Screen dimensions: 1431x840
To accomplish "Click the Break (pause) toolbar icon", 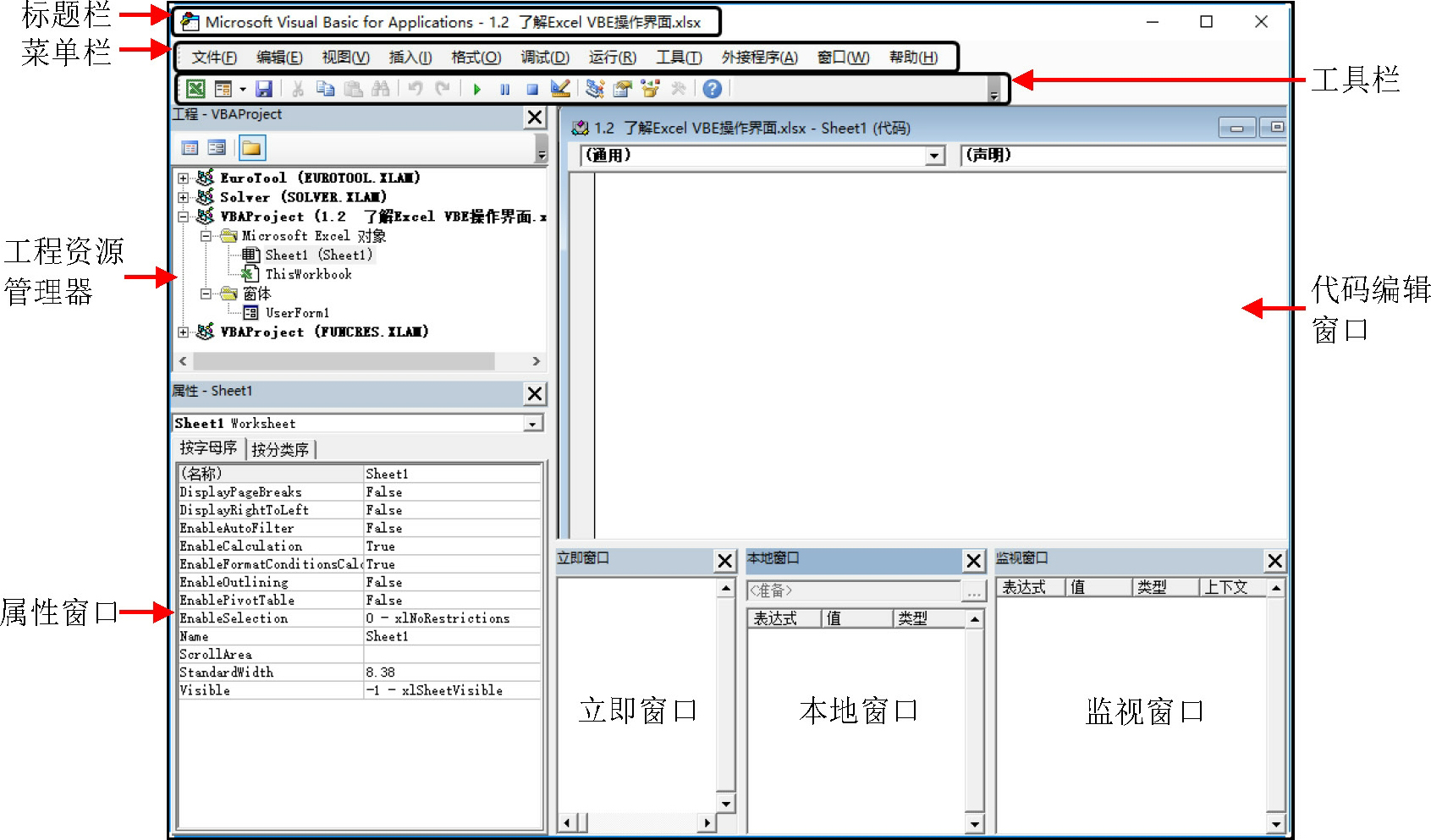I will (x=505, y=89).
